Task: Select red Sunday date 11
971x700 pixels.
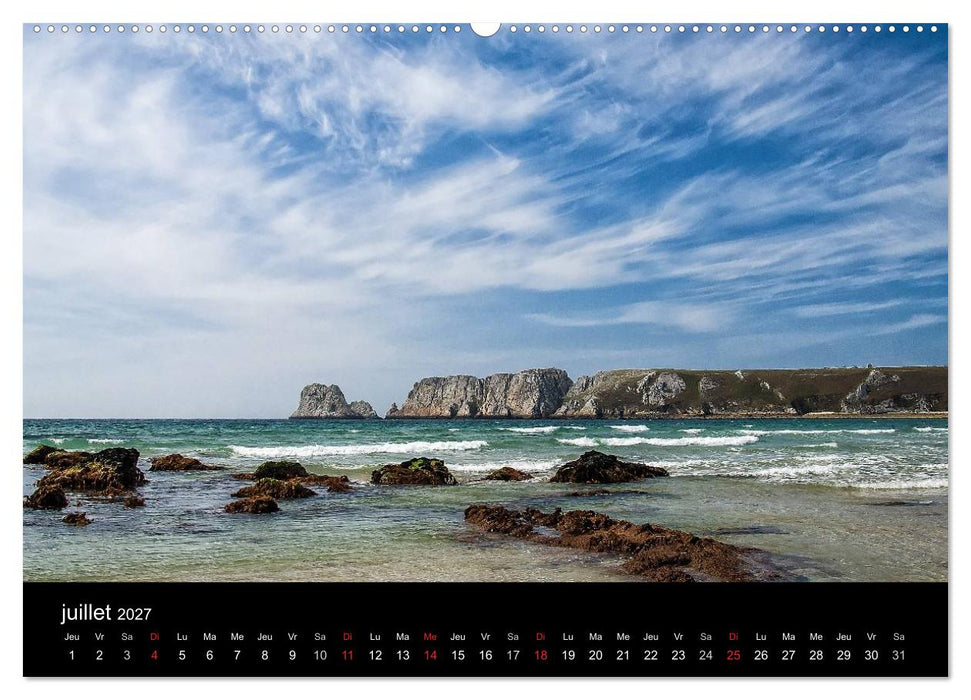Action: point(347,655)
